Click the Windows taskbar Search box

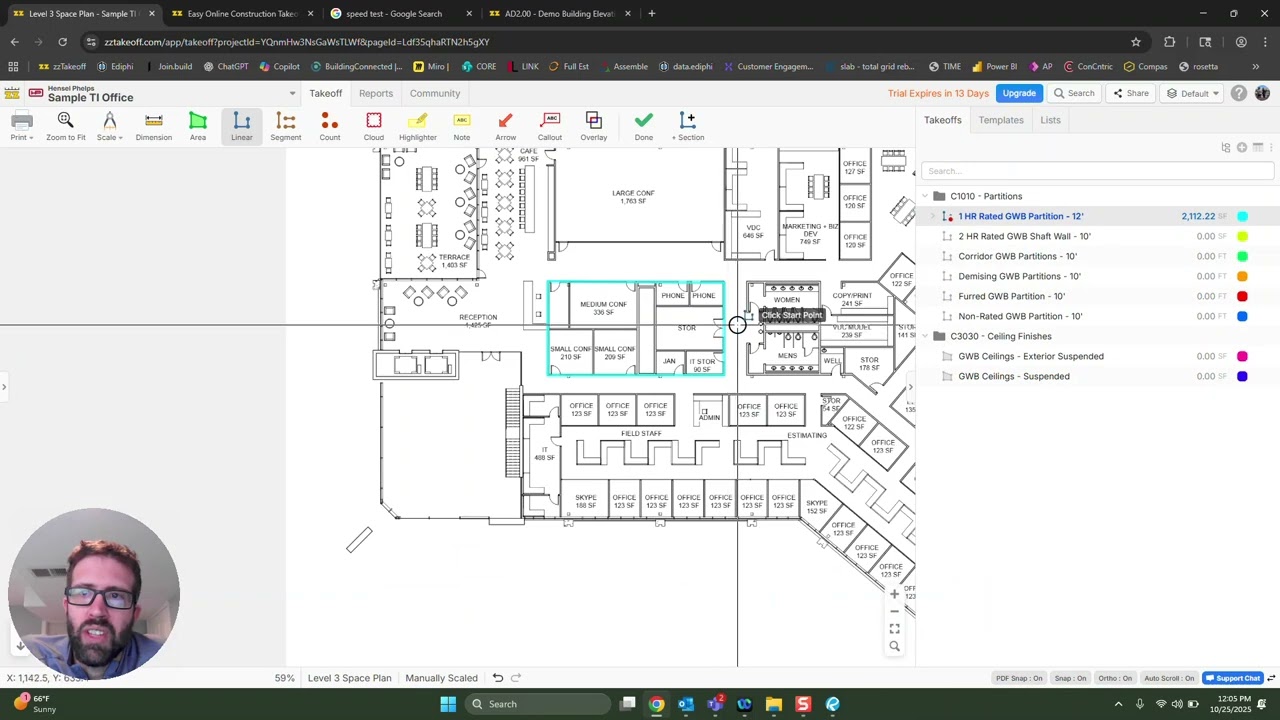point(540,704)
